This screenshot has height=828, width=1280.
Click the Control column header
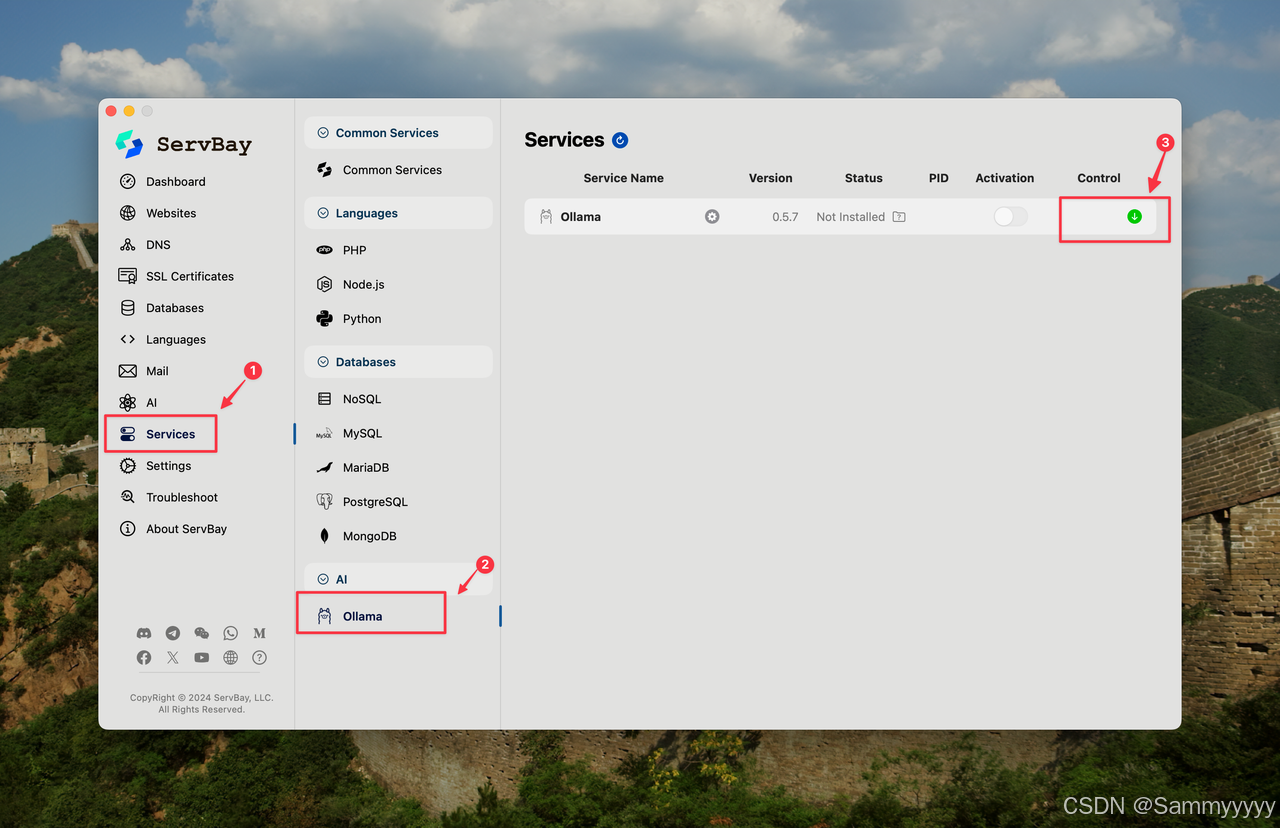(x=1098, y=178)
